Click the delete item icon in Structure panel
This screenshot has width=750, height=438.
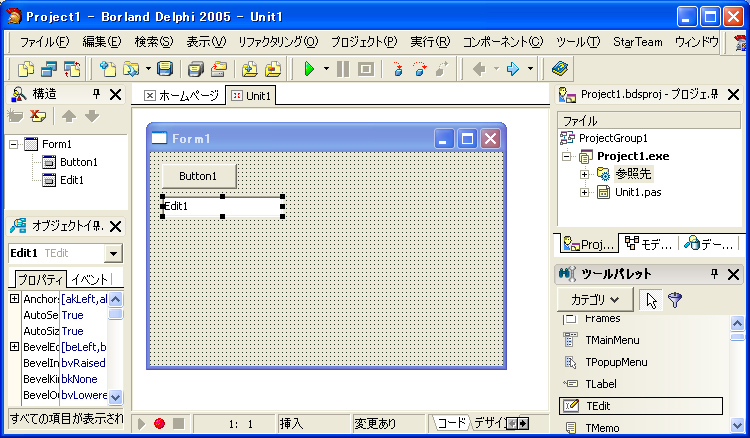tap(38, 116)
